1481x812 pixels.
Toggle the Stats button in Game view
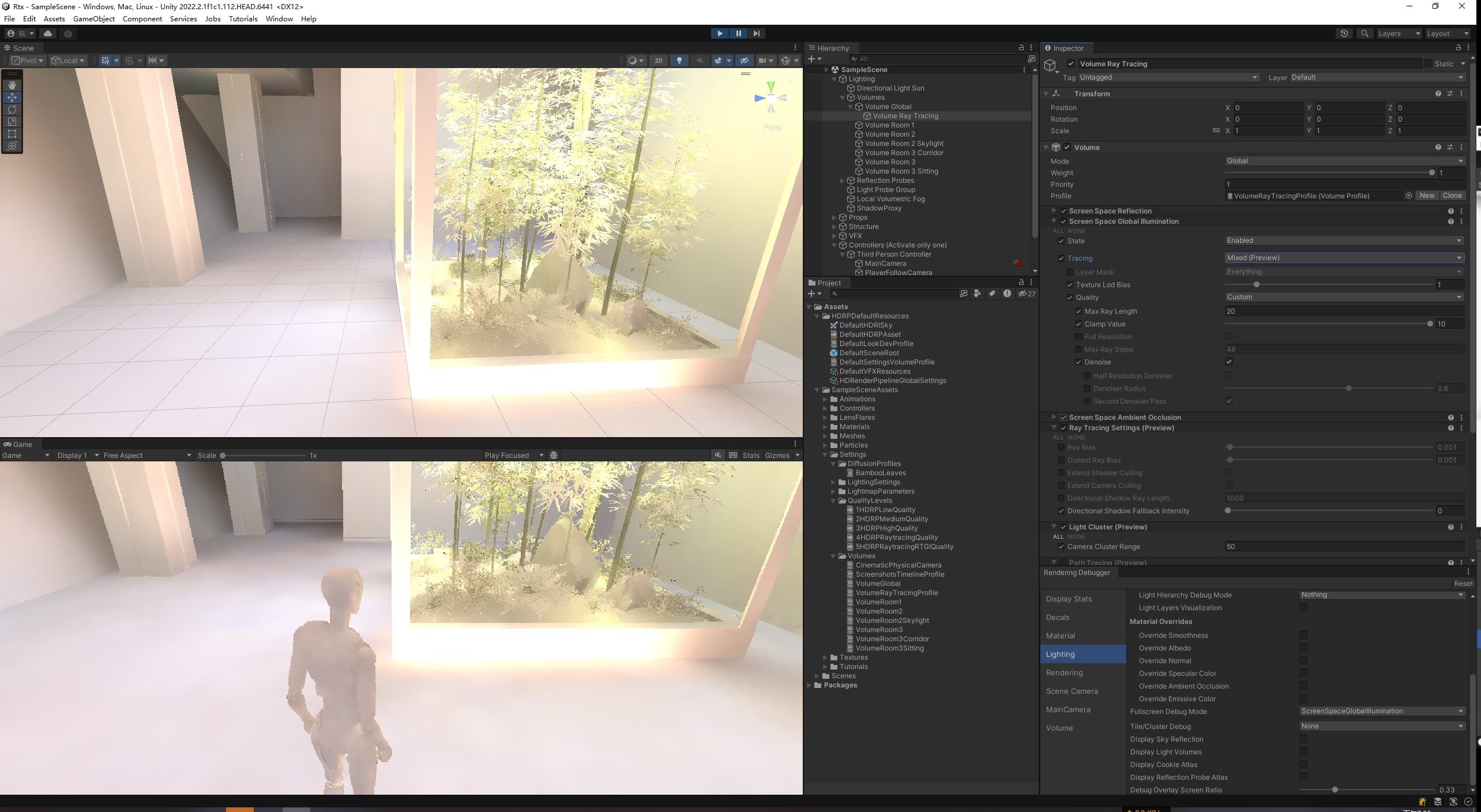751,455
